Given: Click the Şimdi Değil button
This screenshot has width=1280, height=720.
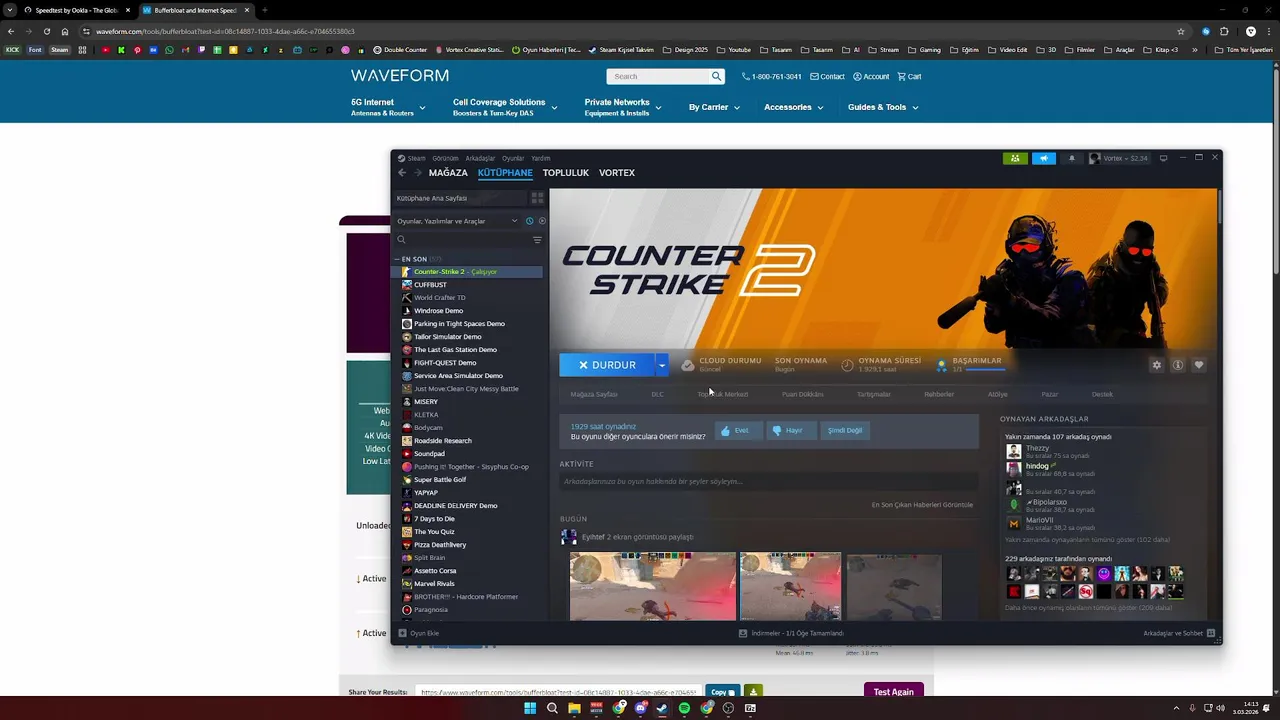Looking at the screenshot, I should (x=845, y=431).
